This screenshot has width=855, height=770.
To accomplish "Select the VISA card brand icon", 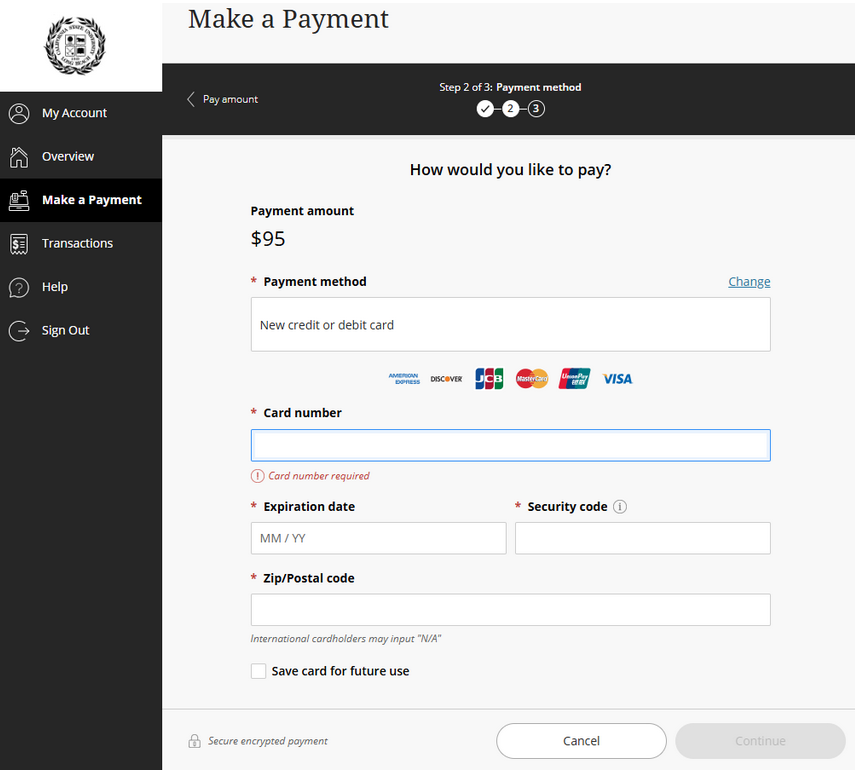I will 617,378.
